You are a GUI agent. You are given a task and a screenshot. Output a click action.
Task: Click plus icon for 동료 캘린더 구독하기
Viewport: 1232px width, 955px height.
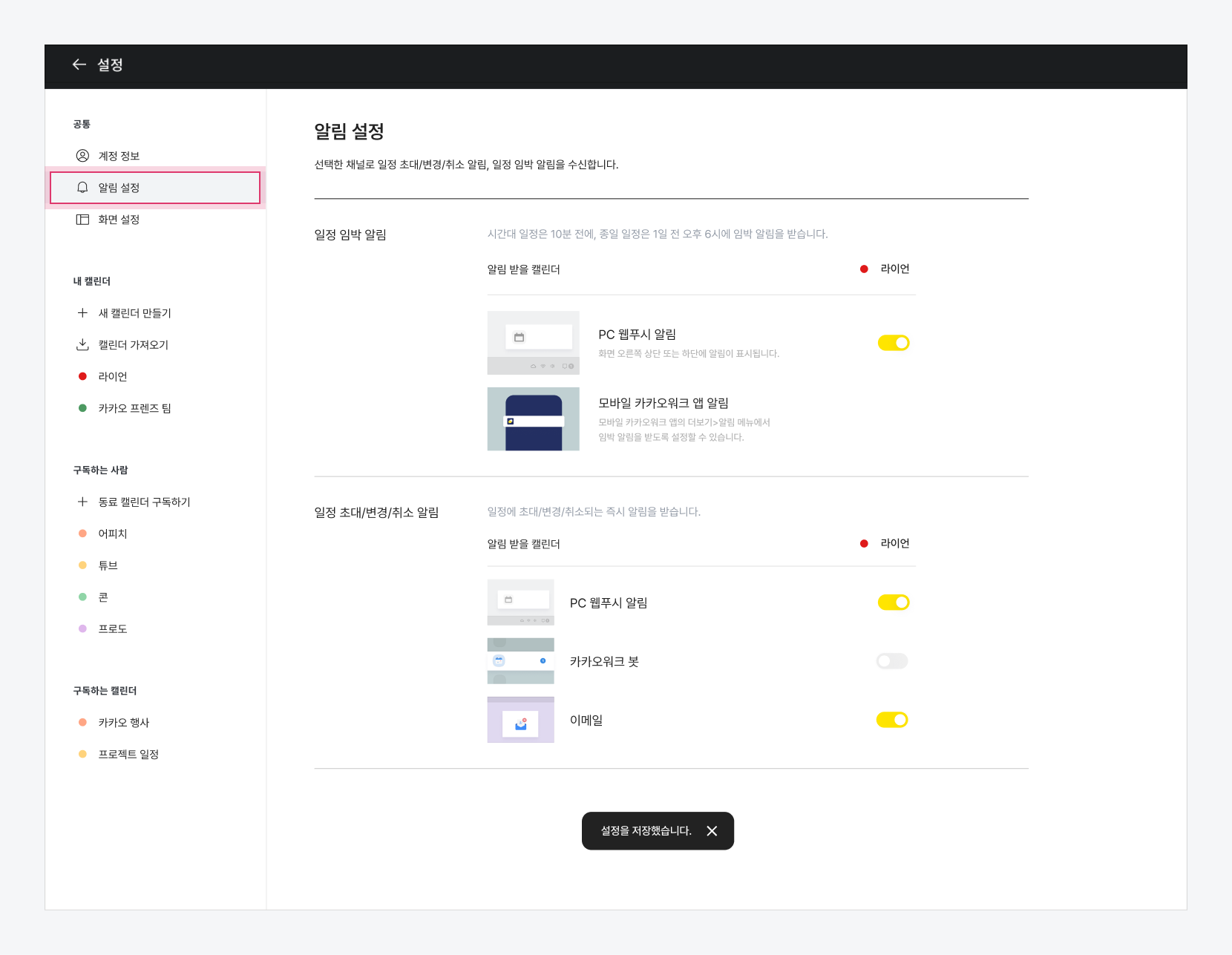(82, 502)
